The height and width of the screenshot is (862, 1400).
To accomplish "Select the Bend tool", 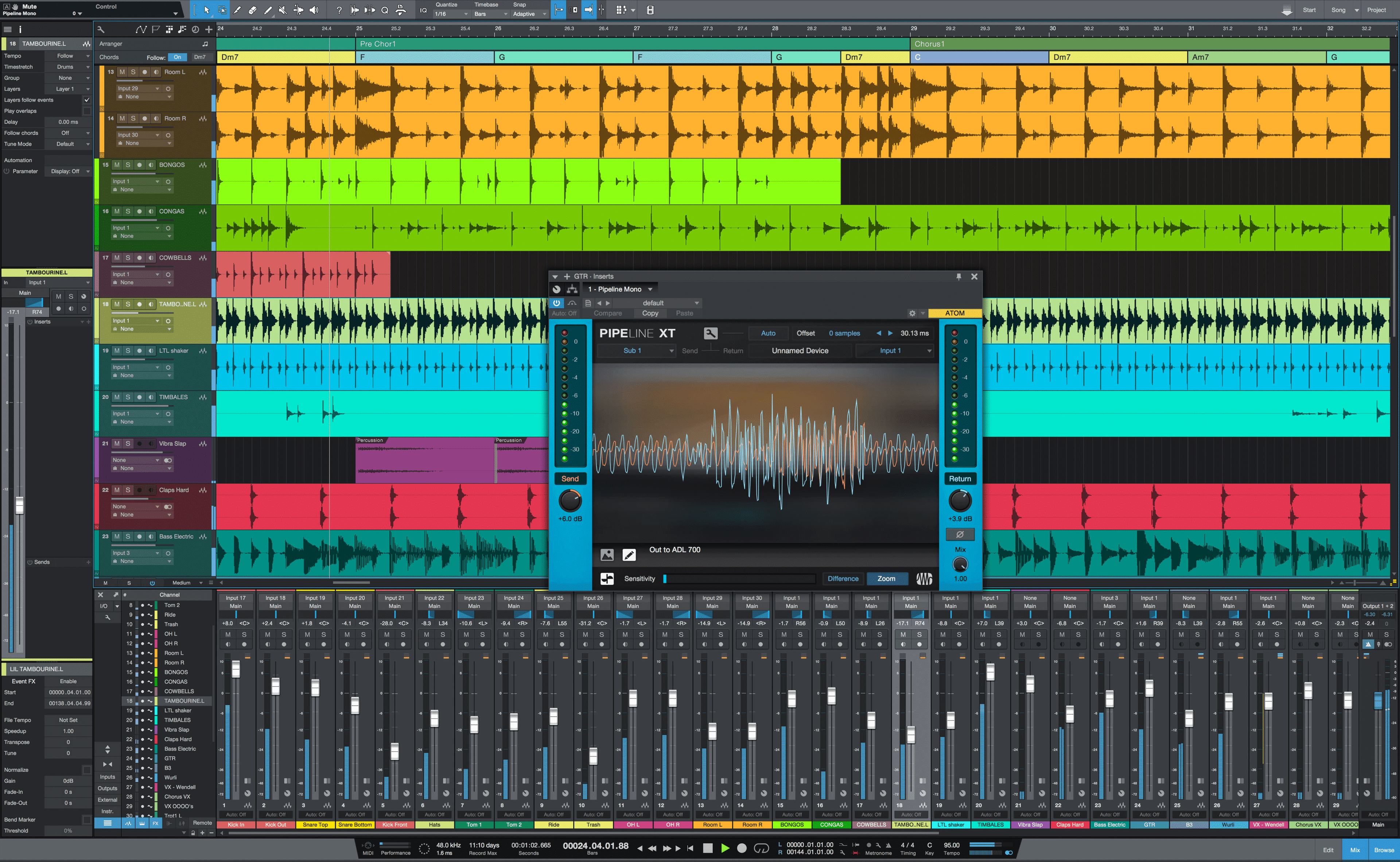I will tap(299, 10).
